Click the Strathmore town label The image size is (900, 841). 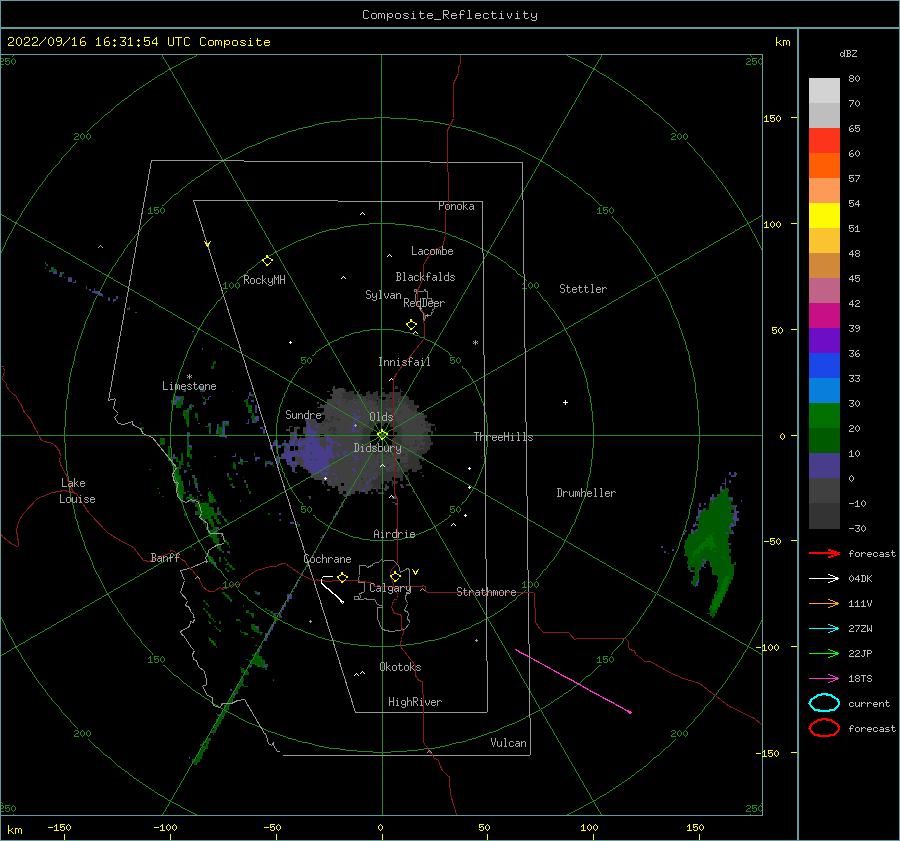coord(486,592)
